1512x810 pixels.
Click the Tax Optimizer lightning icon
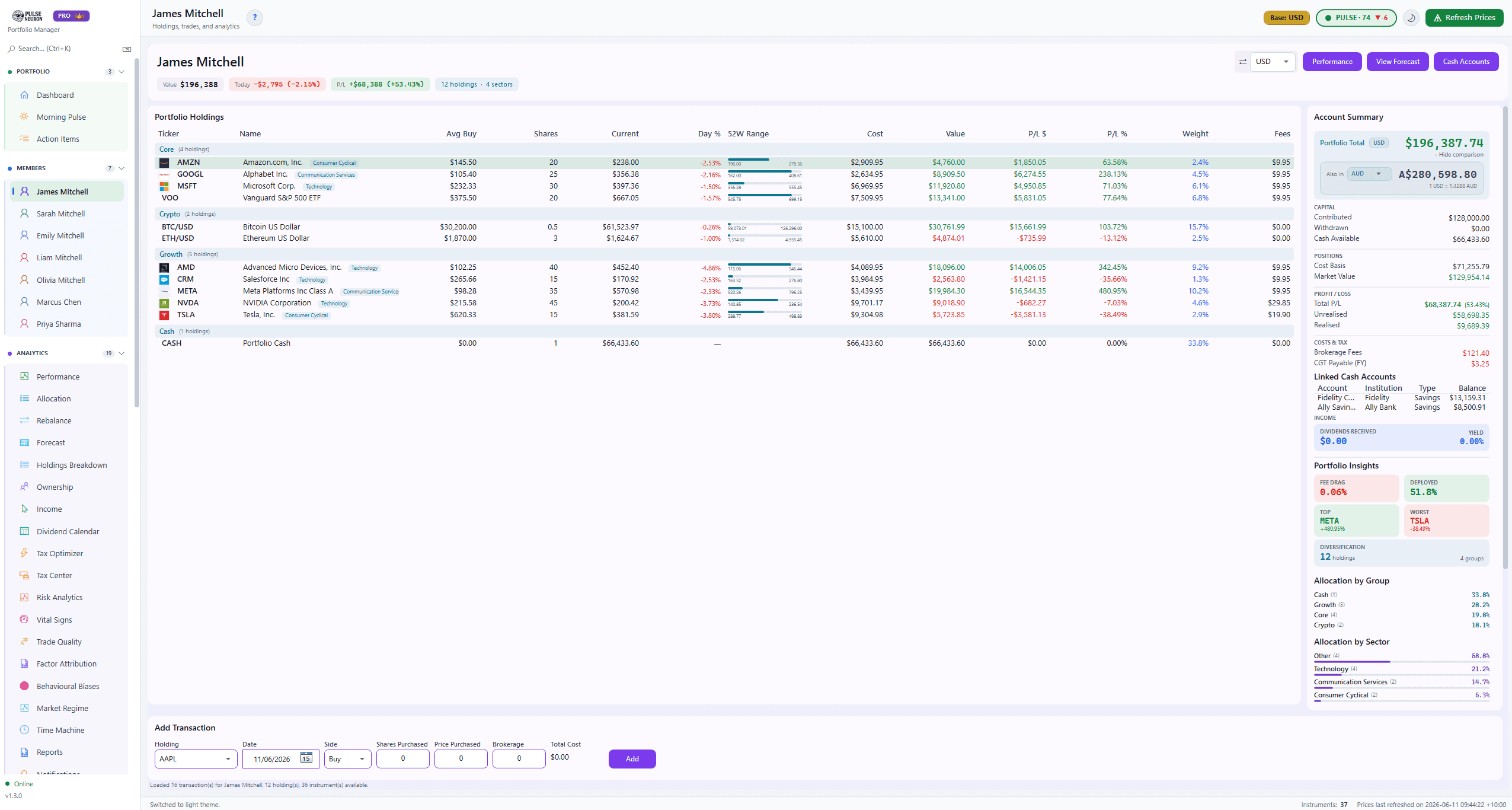pyautogui.click(x=24, y=553)
